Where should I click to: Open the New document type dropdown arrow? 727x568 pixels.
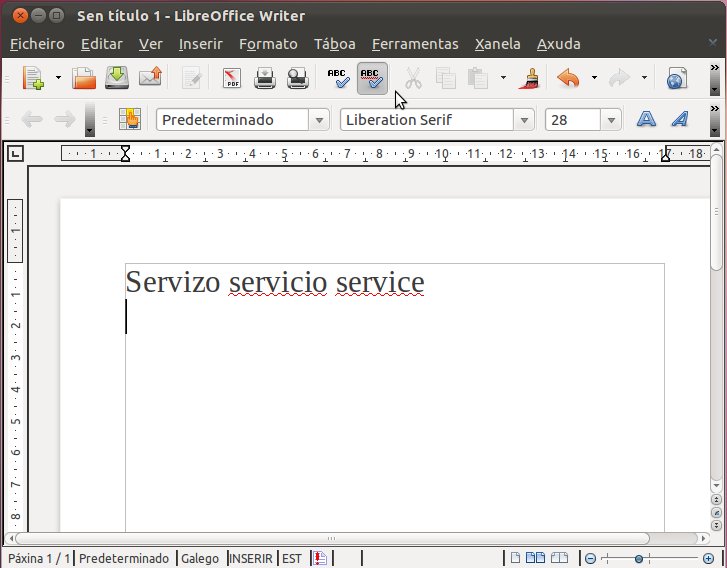coord(58,77)
